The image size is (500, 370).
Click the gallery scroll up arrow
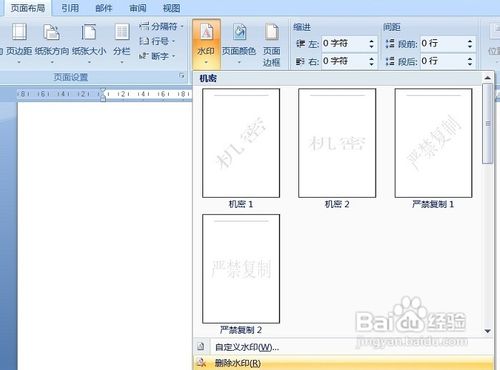click(488, 78)
